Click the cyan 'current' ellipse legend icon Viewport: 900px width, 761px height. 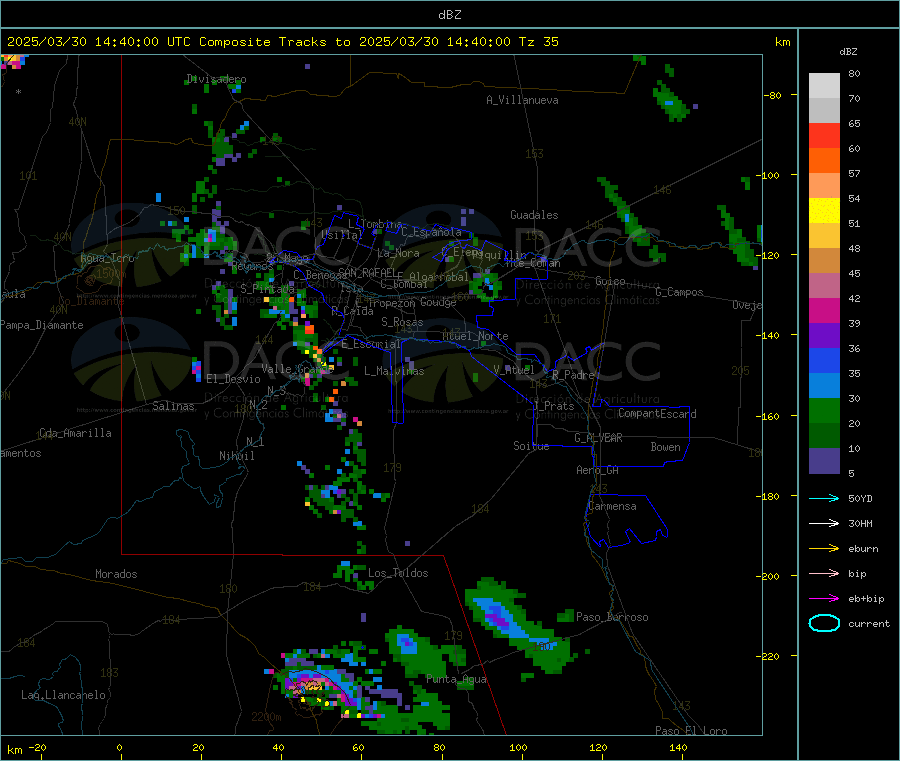click(x=824, y=623)
